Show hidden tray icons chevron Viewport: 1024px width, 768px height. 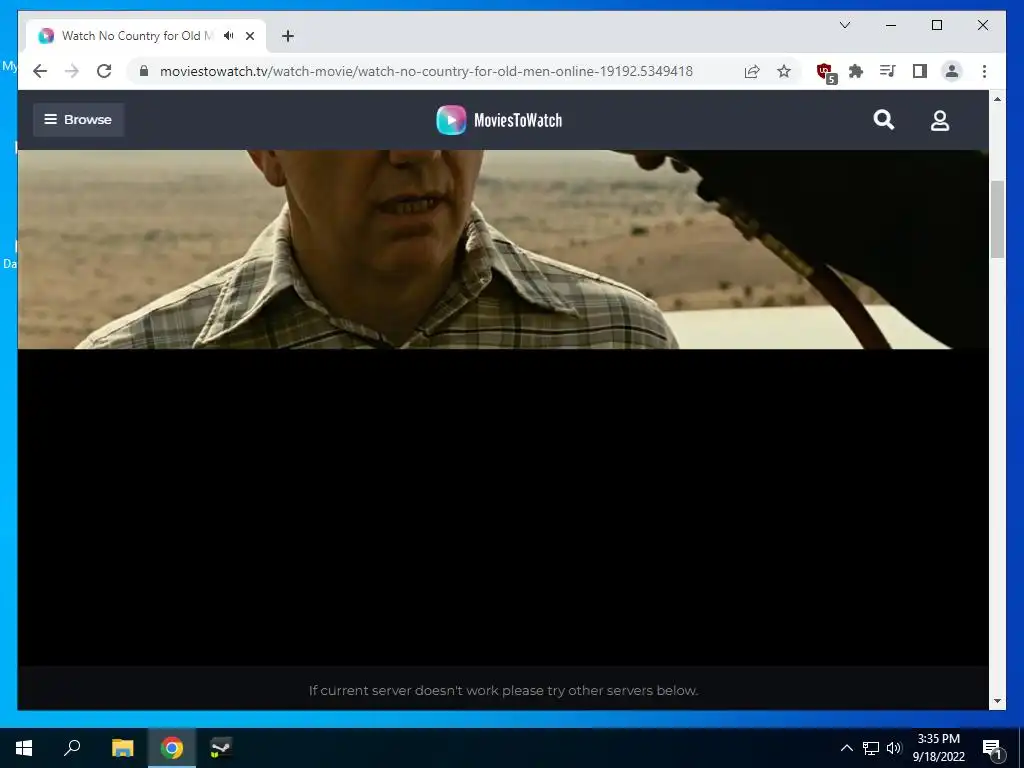click(846, 748)
